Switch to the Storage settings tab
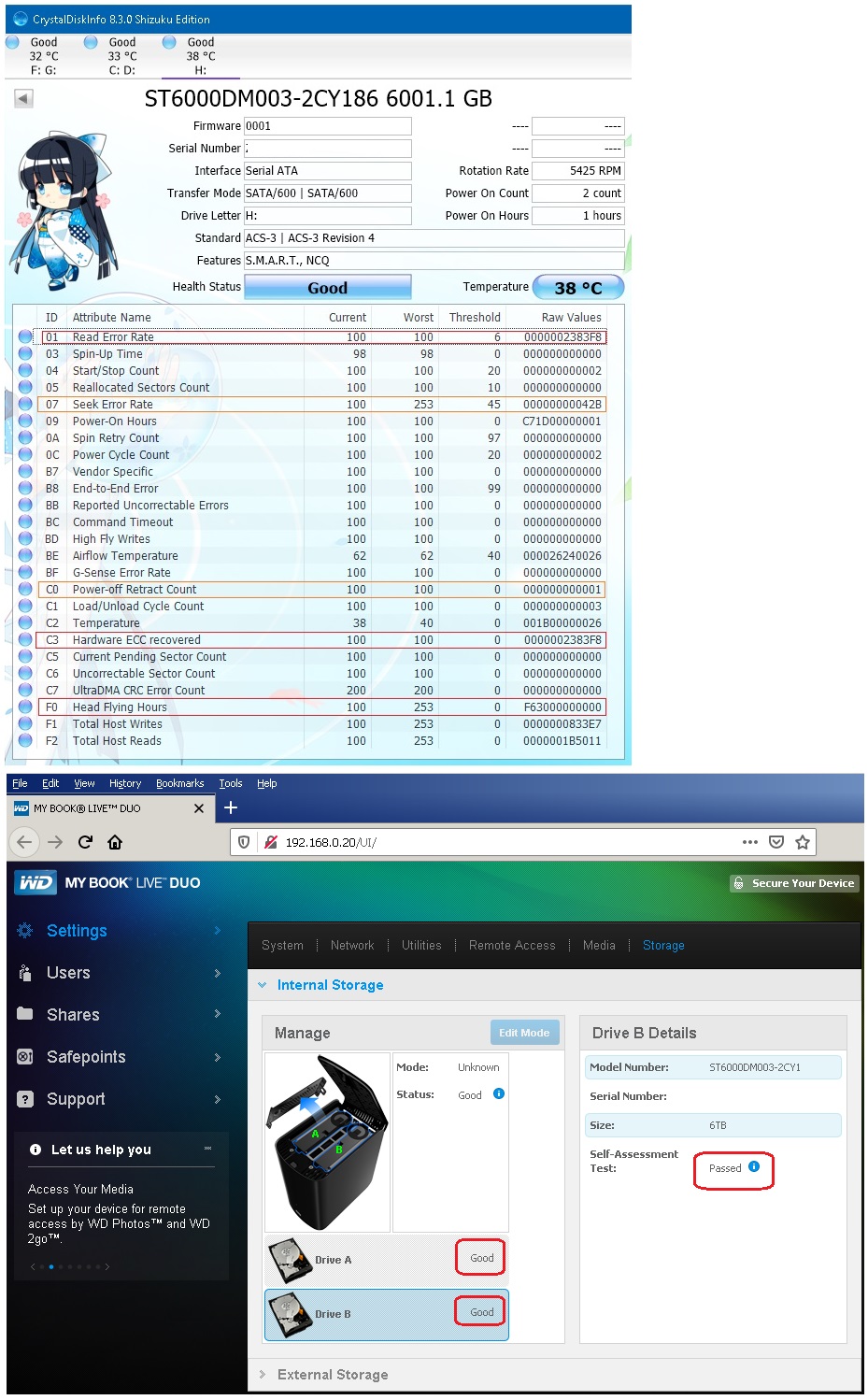 (663, 946)
